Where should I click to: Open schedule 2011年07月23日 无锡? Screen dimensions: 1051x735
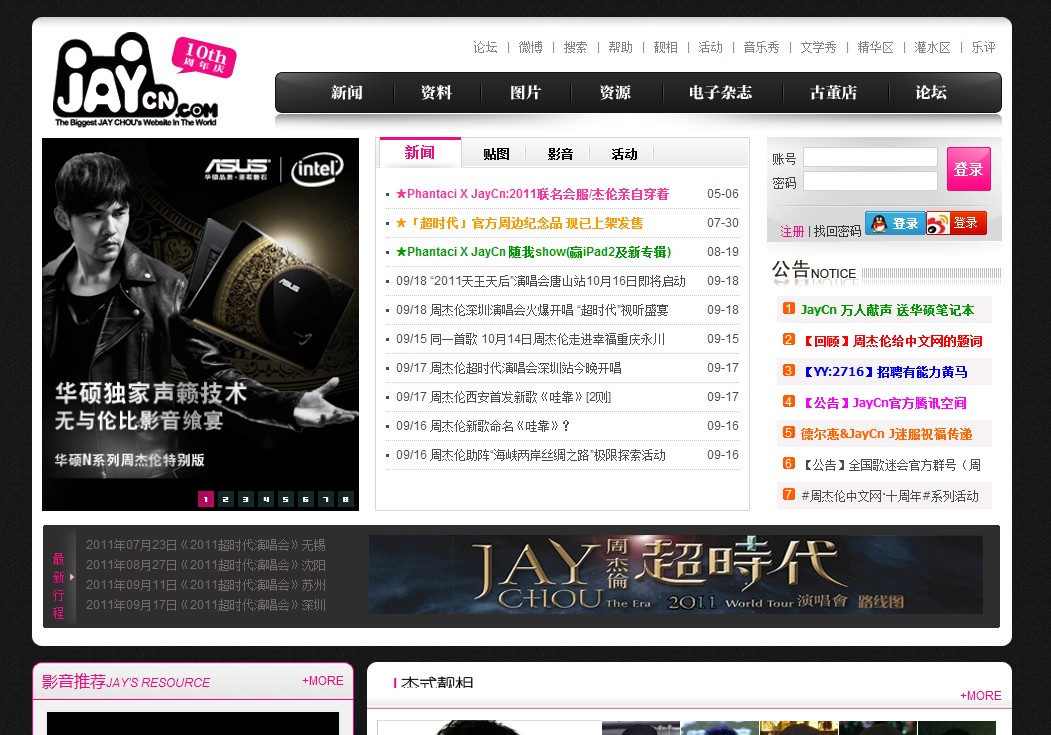point(205,545)
